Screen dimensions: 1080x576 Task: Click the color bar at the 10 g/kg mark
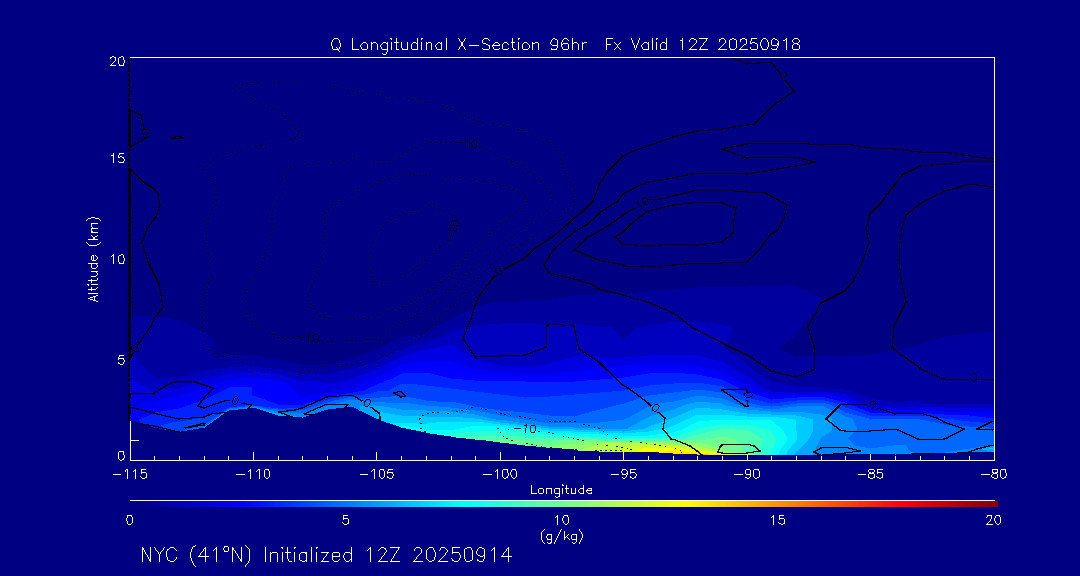(562, 501)
